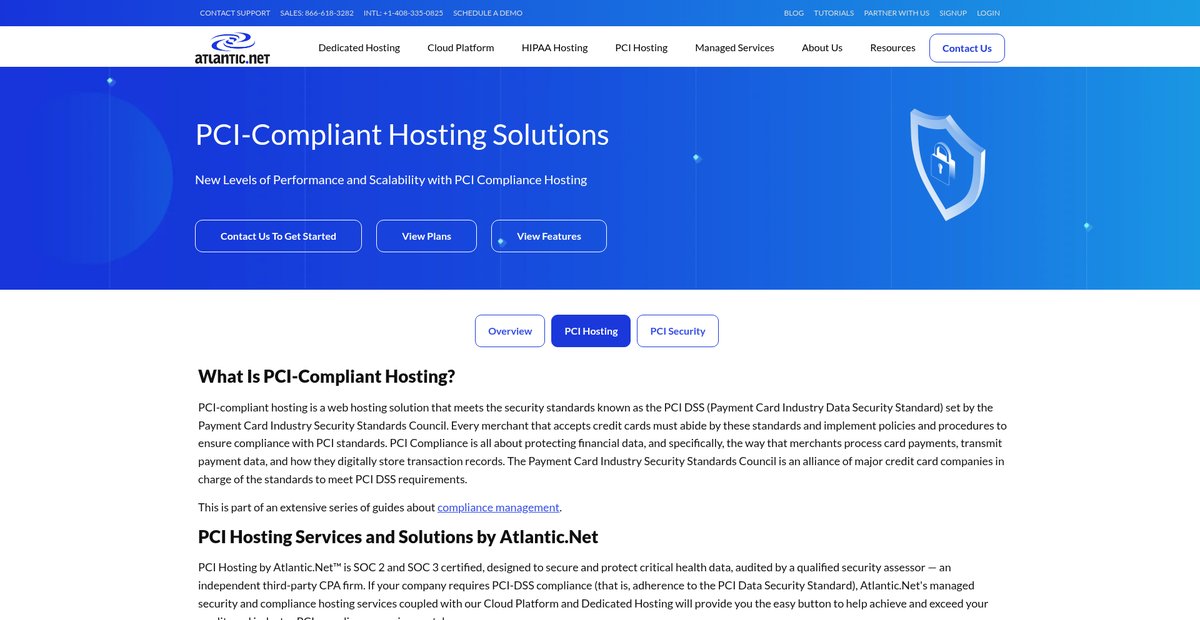
Task: Click the Atlantic.Net logo
Action: coord(232,47)
